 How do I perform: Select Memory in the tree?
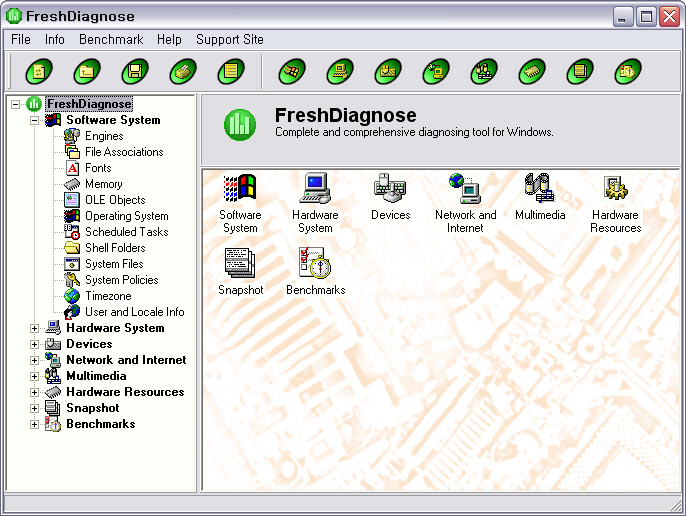tap(104, 184)
